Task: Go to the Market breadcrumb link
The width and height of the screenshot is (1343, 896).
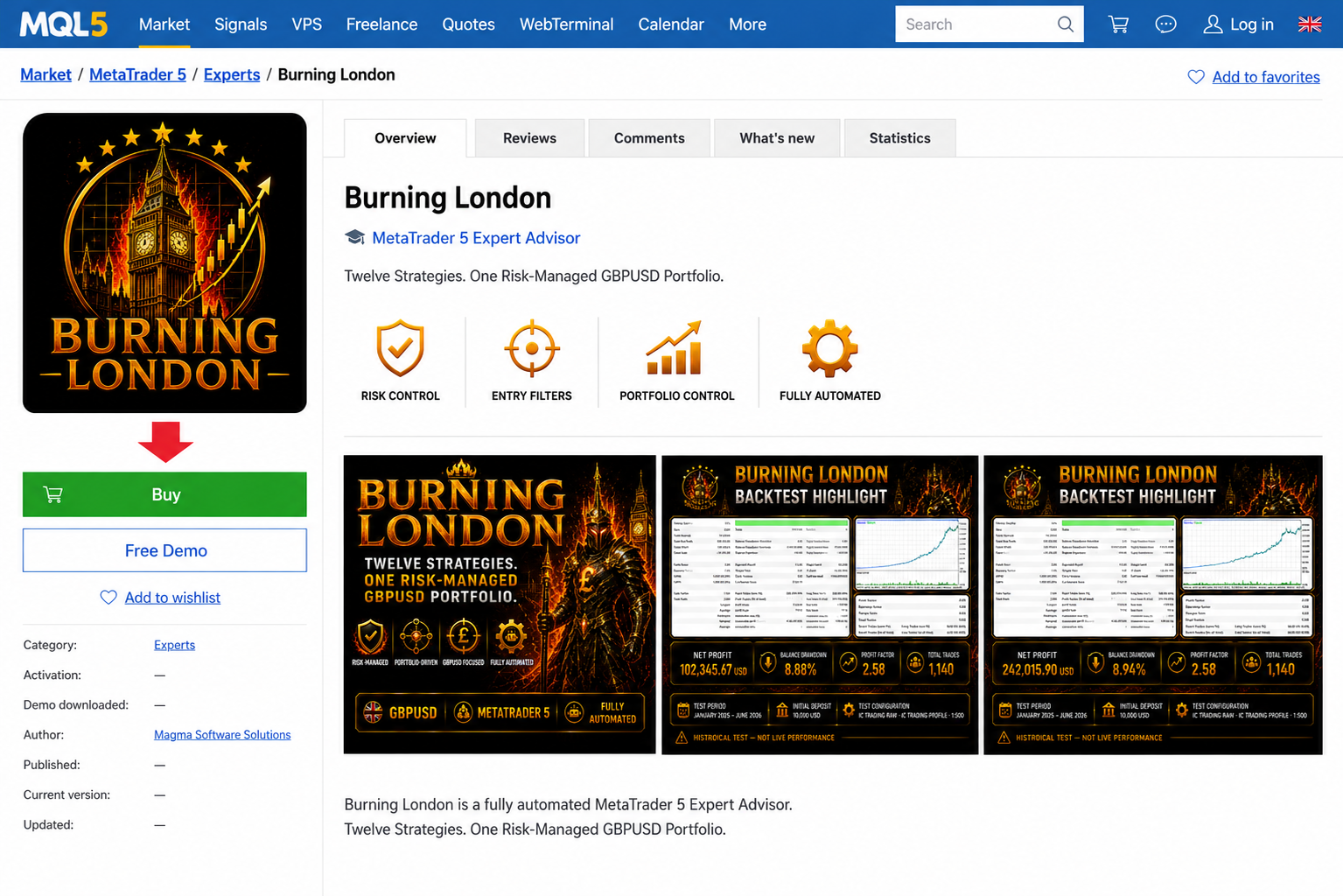Action: (x=45, y=74)
